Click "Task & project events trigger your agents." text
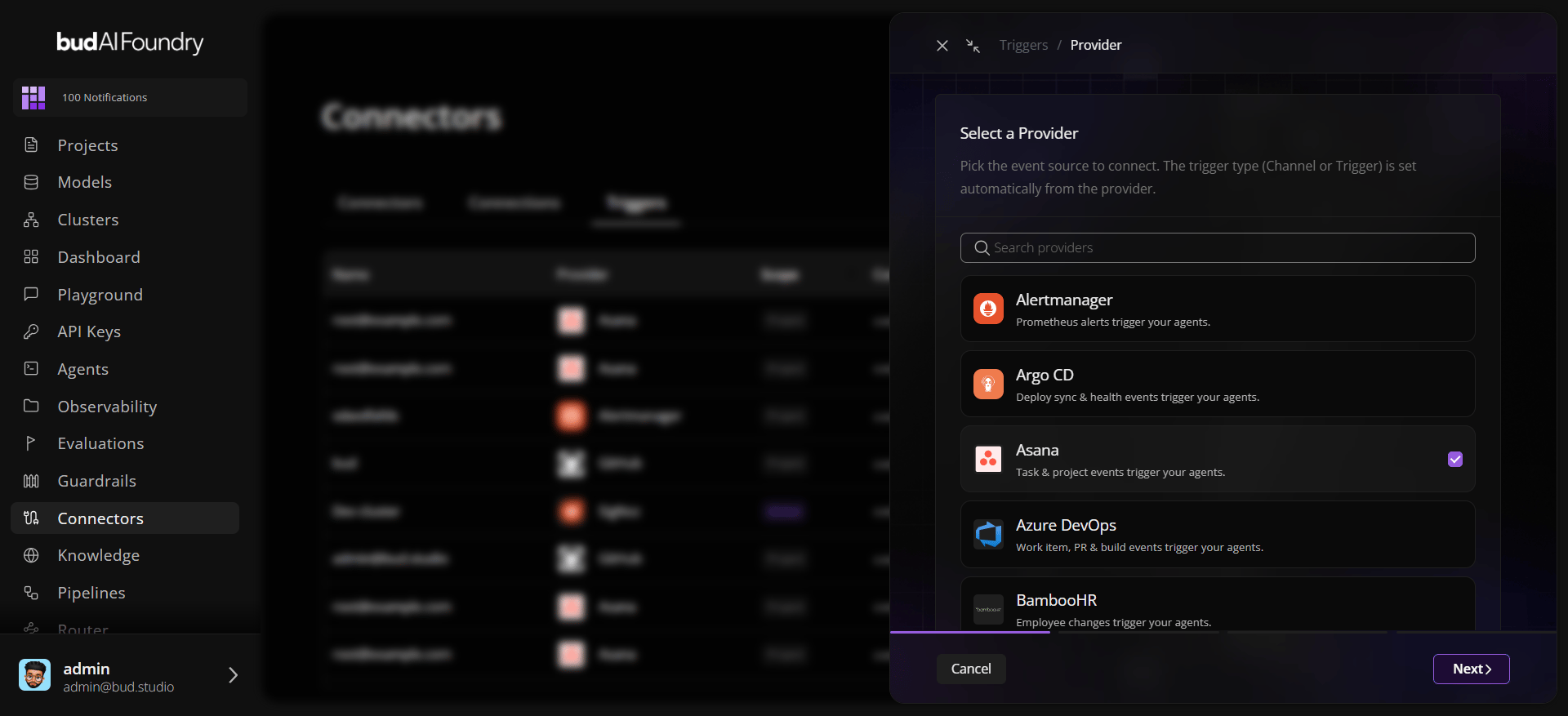This screenshot has height=716, width=1568. (x=1120, y=472)
